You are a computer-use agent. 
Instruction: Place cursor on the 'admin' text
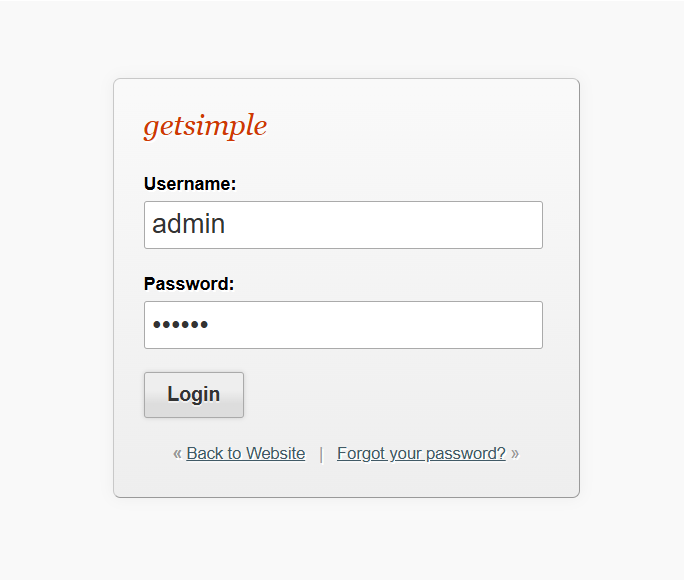[x=188, y=224]
